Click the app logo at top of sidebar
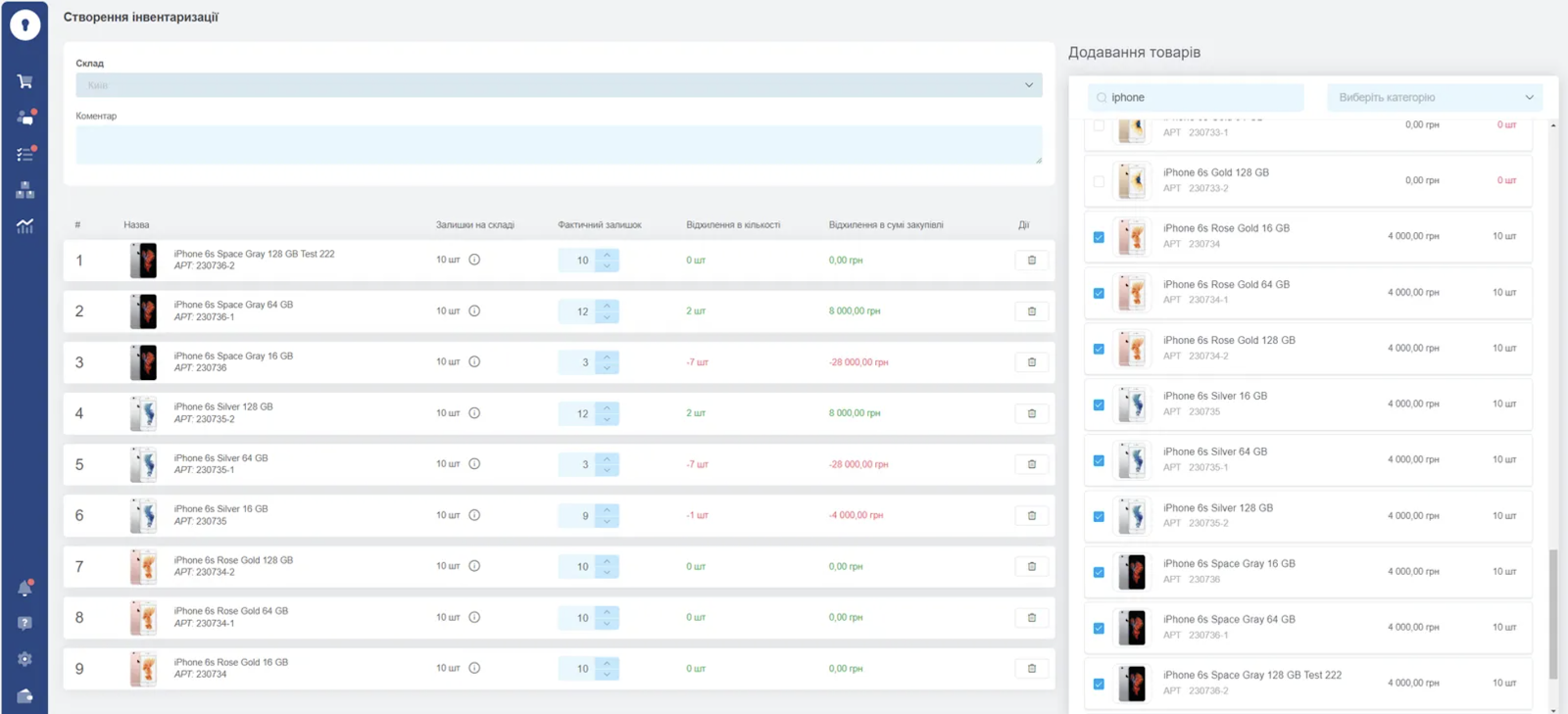 click(24, 24)
